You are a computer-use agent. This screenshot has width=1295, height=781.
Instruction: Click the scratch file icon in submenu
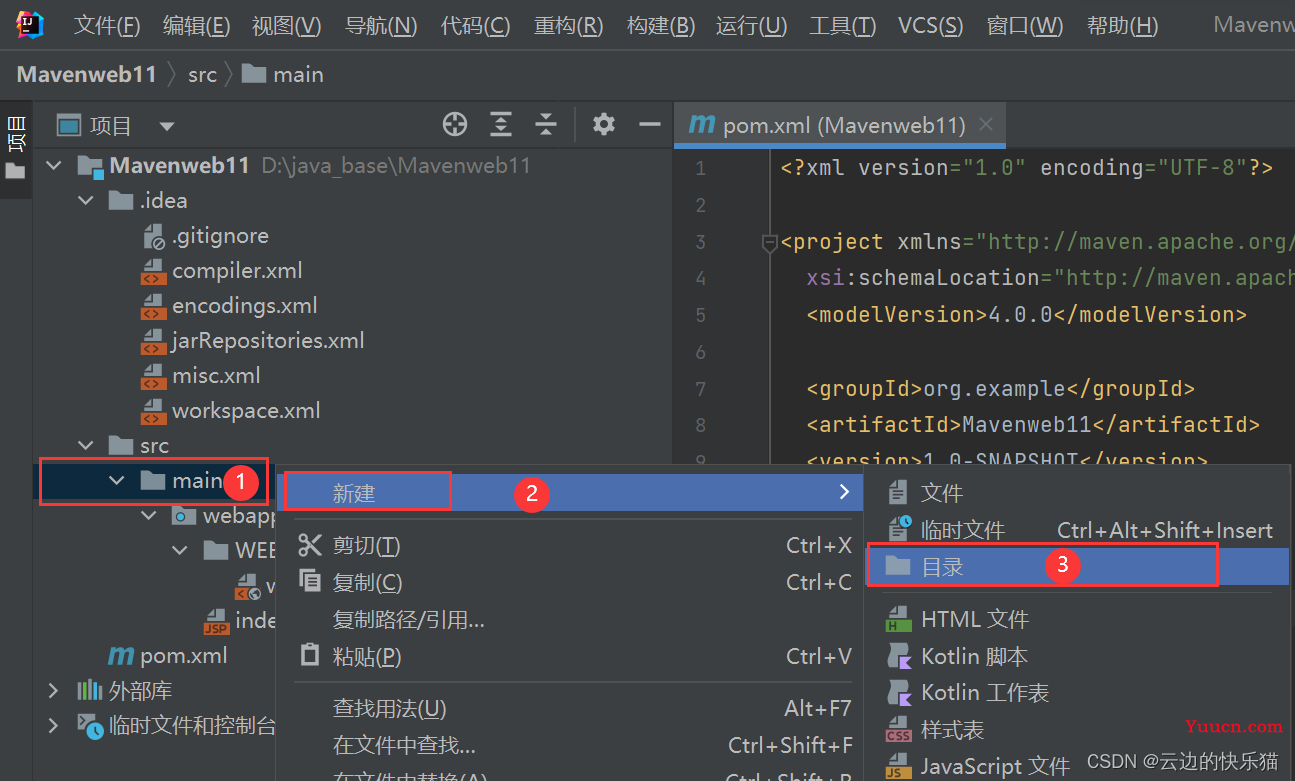point(899,530)
